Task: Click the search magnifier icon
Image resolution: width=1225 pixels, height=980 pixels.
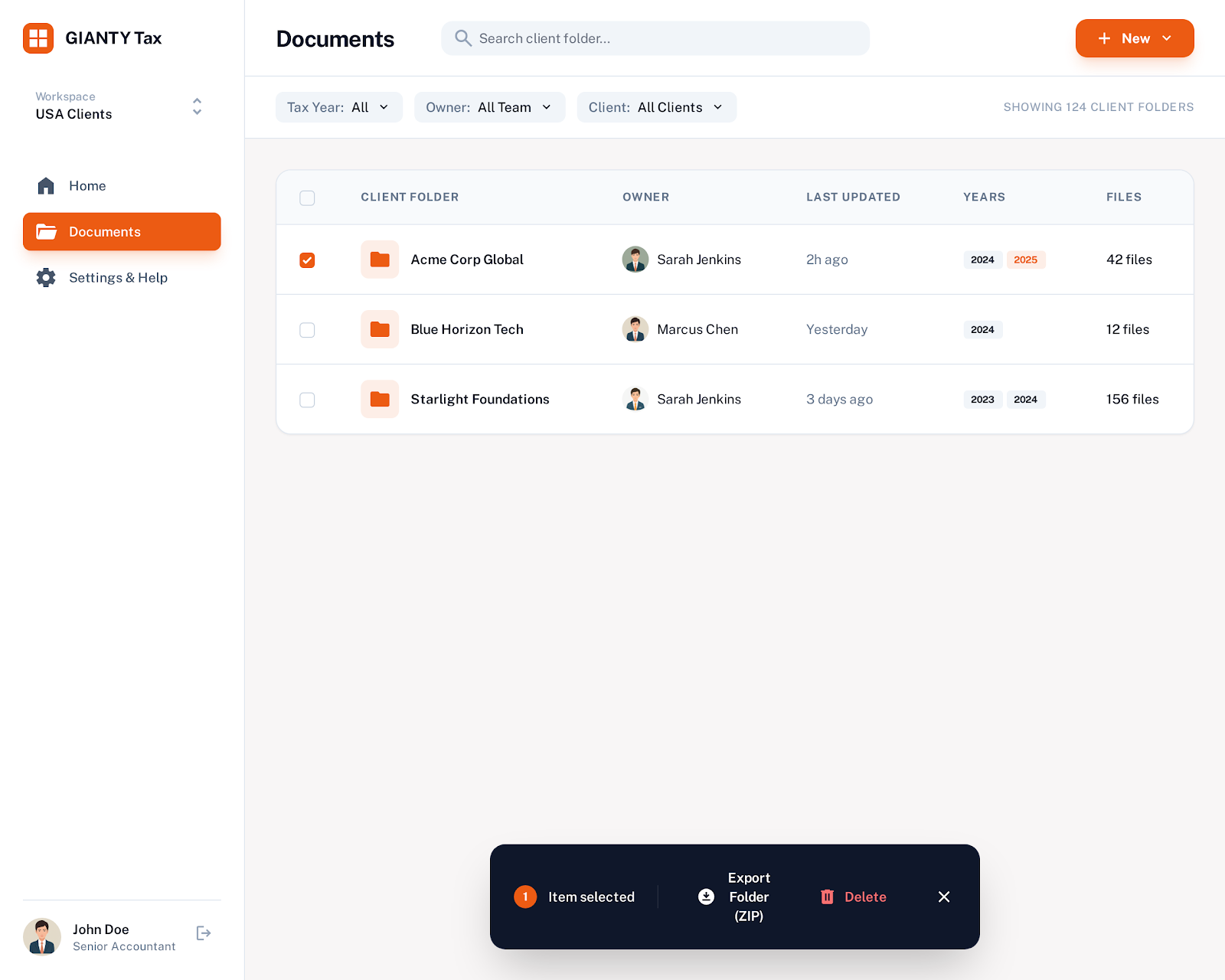Action: (462, 38)
